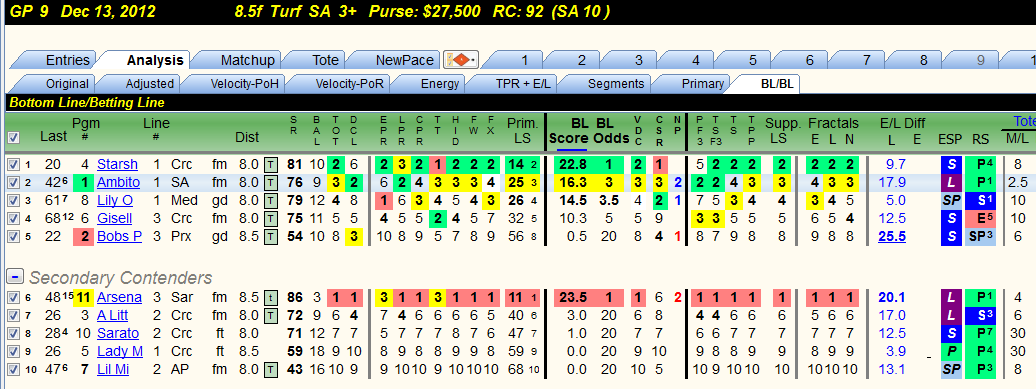Collapse the Secondary Contenders group
Viewport: 1036px width, 389px height.
[x=15, y=277]
